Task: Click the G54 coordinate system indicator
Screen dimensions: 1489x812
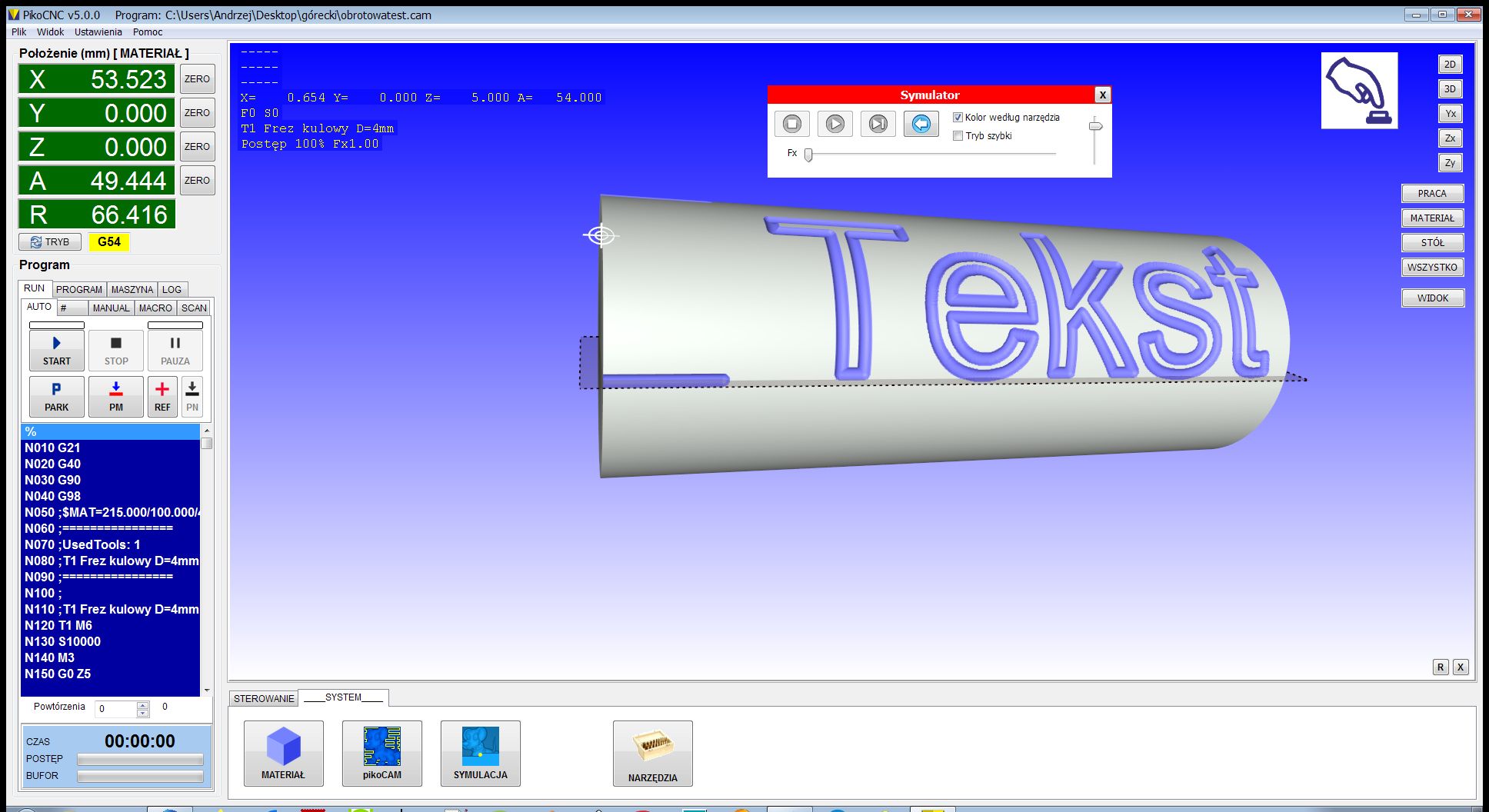Action: [109, 242]
